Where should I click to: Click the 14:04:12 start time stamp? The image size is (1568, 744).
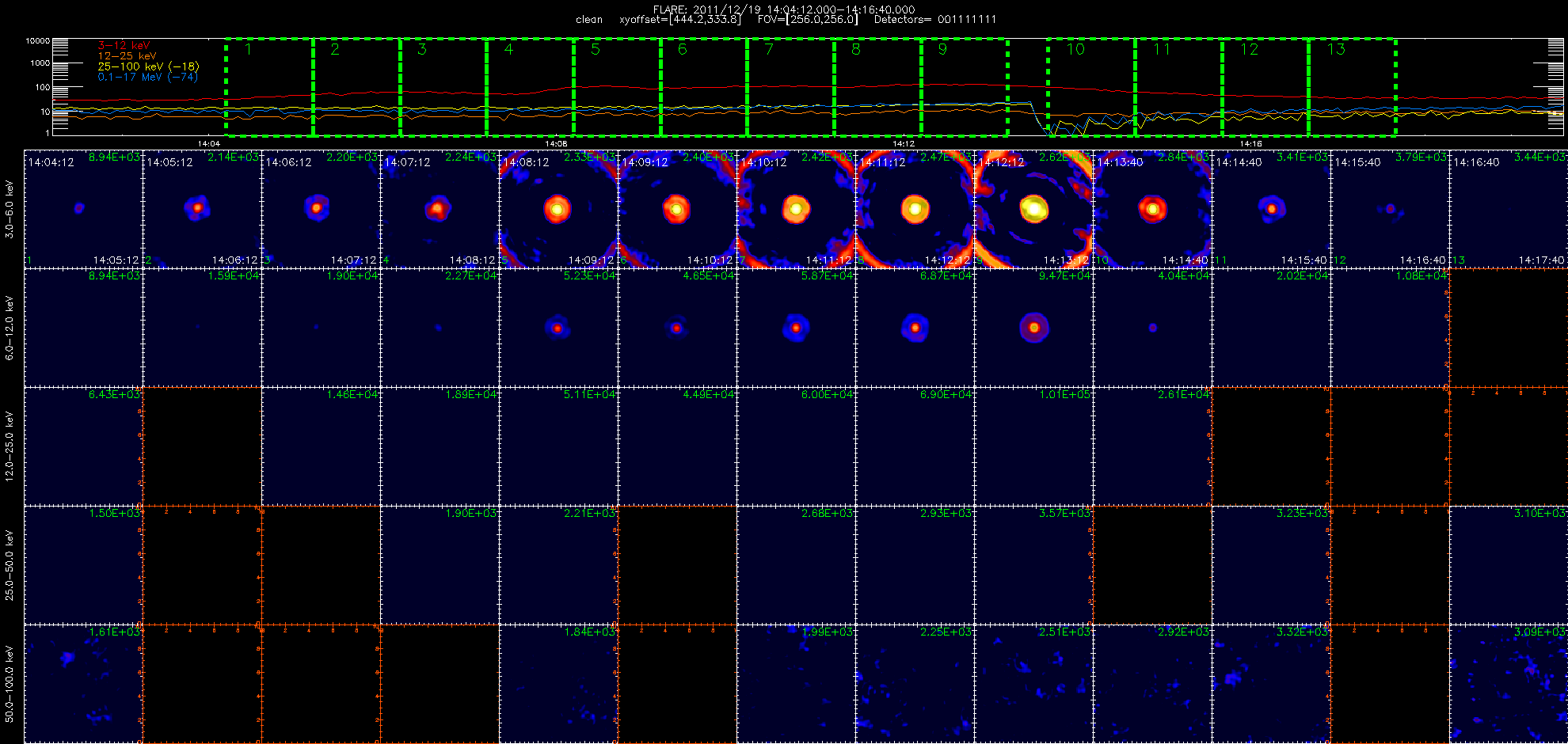coord(51,162)
